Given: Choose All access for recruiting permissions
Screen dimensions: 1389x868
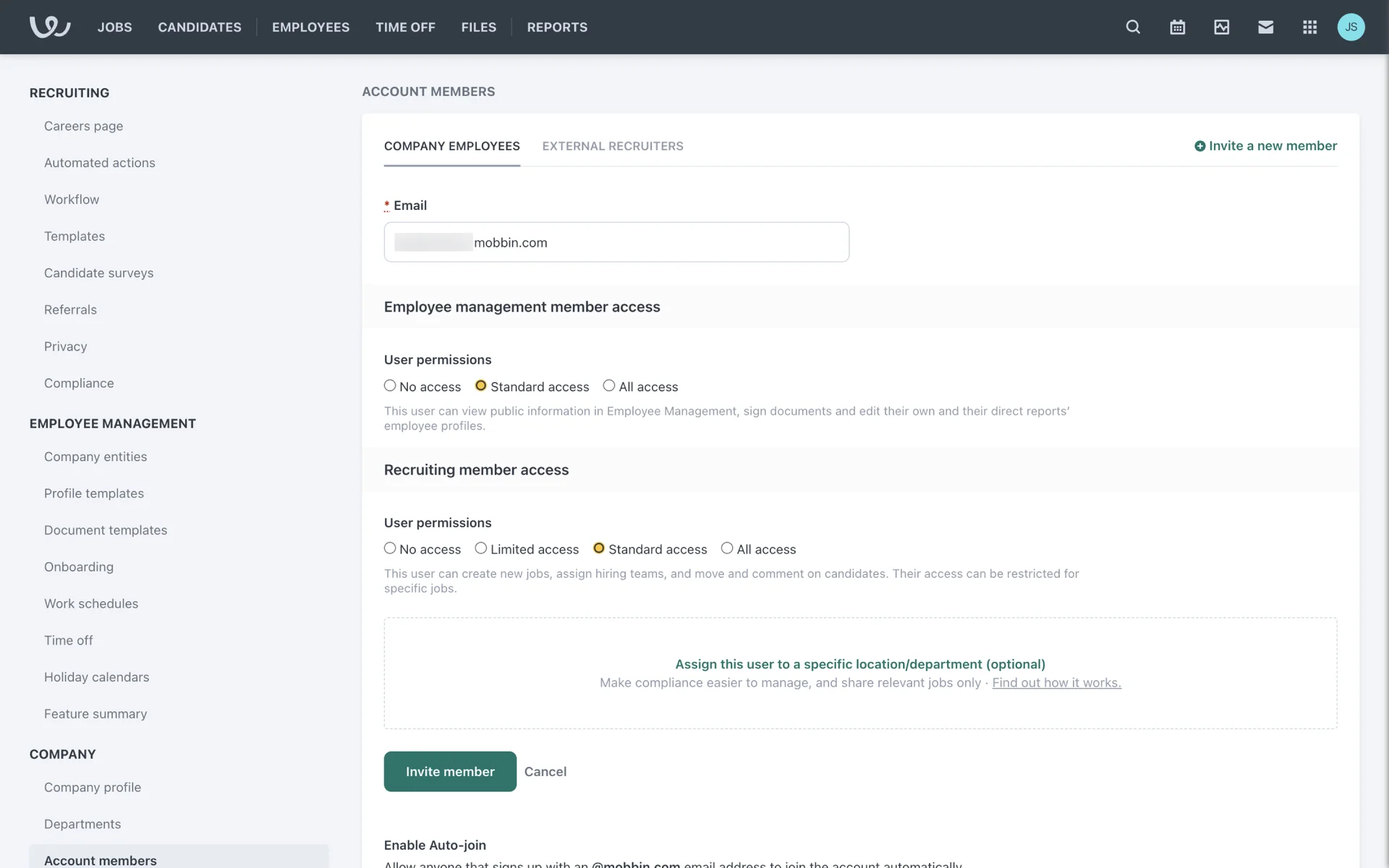Looking at the screenshot, I should 727,548.
